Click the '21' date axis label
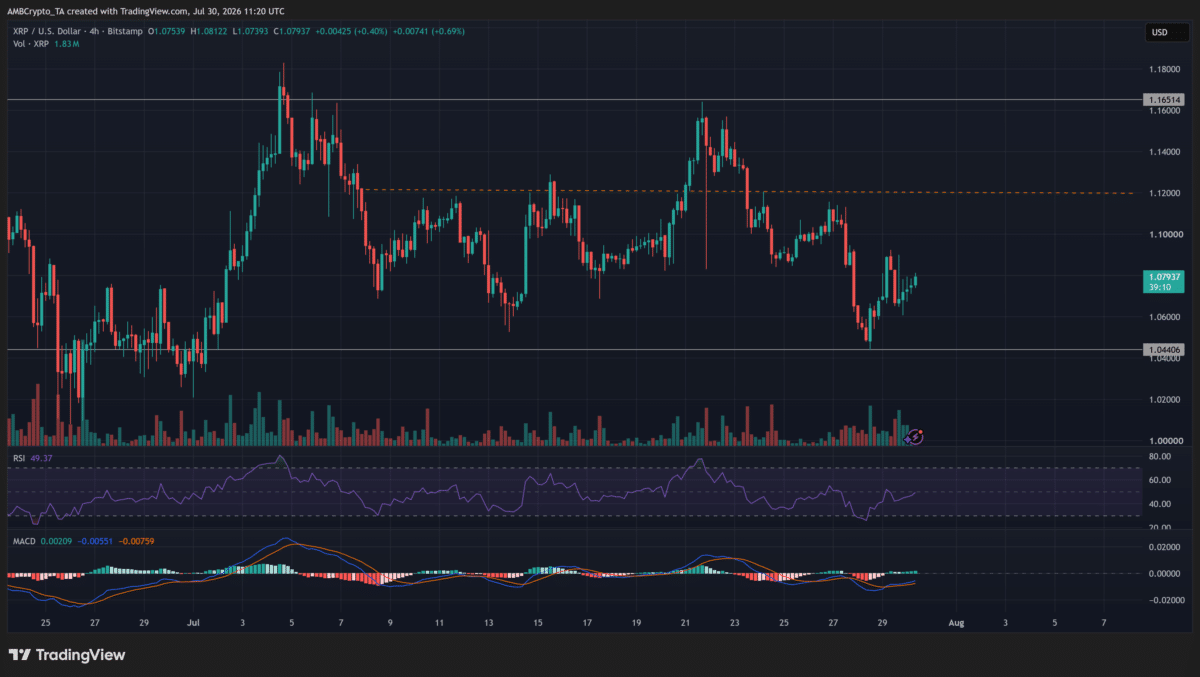This screenshot has width=1200, height=677. 686,621
